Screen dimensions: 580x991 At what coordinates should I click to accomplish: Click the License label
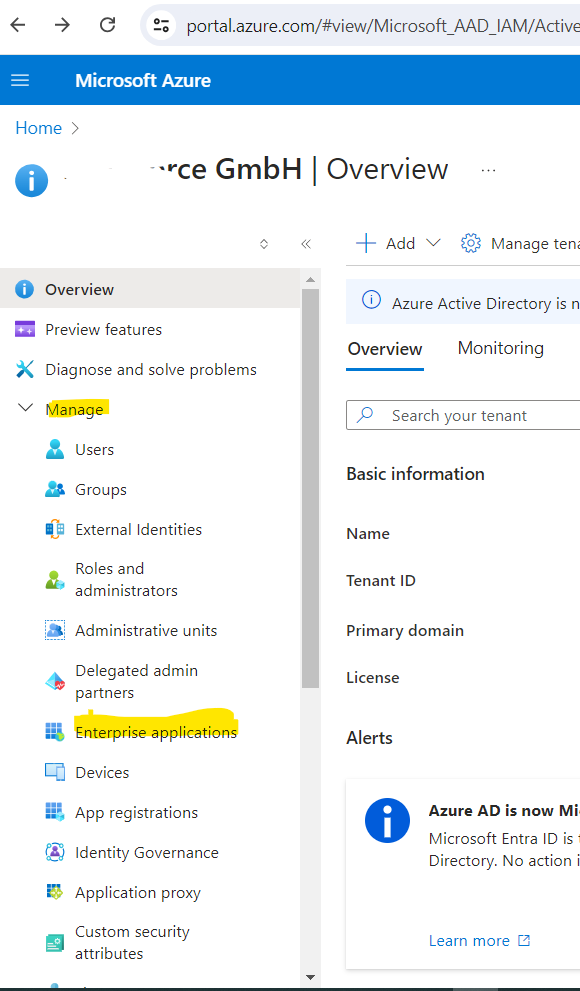tap(372, 678)
